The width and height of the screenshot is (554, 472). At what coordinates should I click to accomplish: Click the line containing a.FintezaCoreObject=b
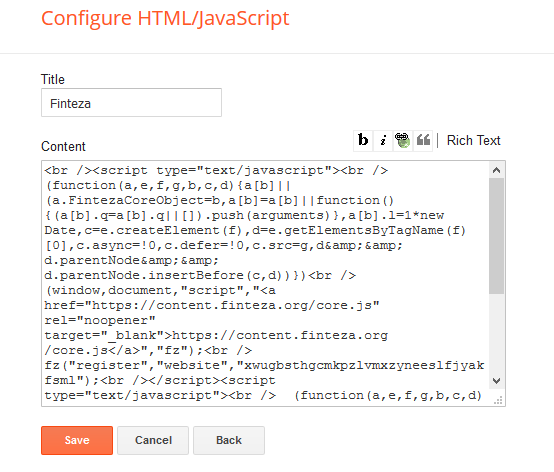219,201
